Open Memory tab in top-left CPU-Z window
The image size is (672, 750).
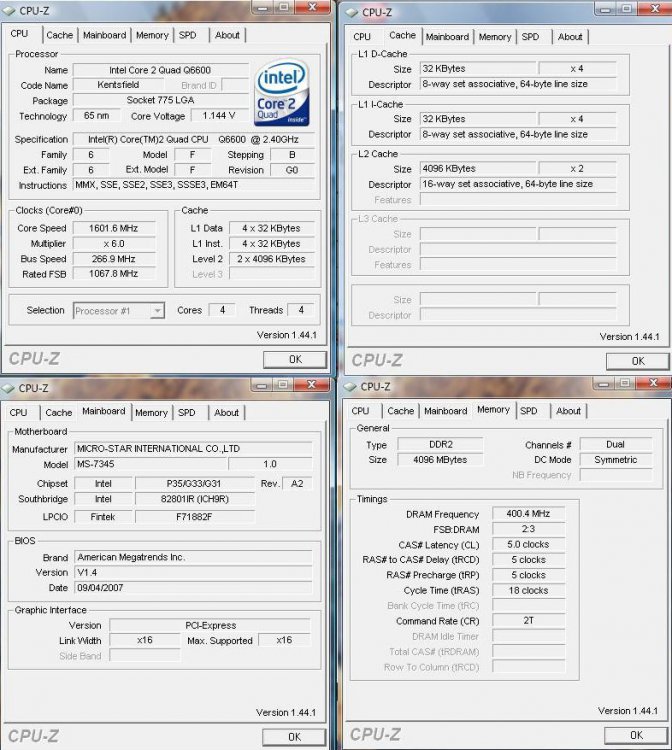click(x=152, y=35)
